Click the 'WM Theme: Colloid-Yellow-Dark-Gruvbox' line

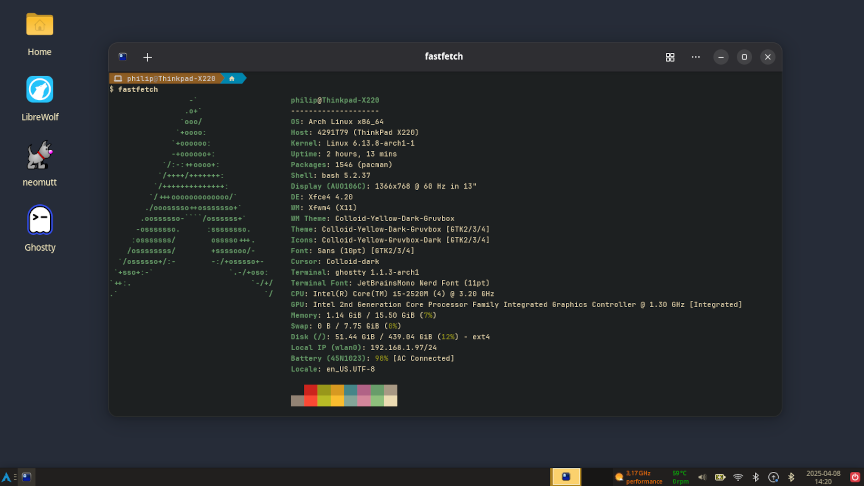pyautogui.click(x=372, y=219)
